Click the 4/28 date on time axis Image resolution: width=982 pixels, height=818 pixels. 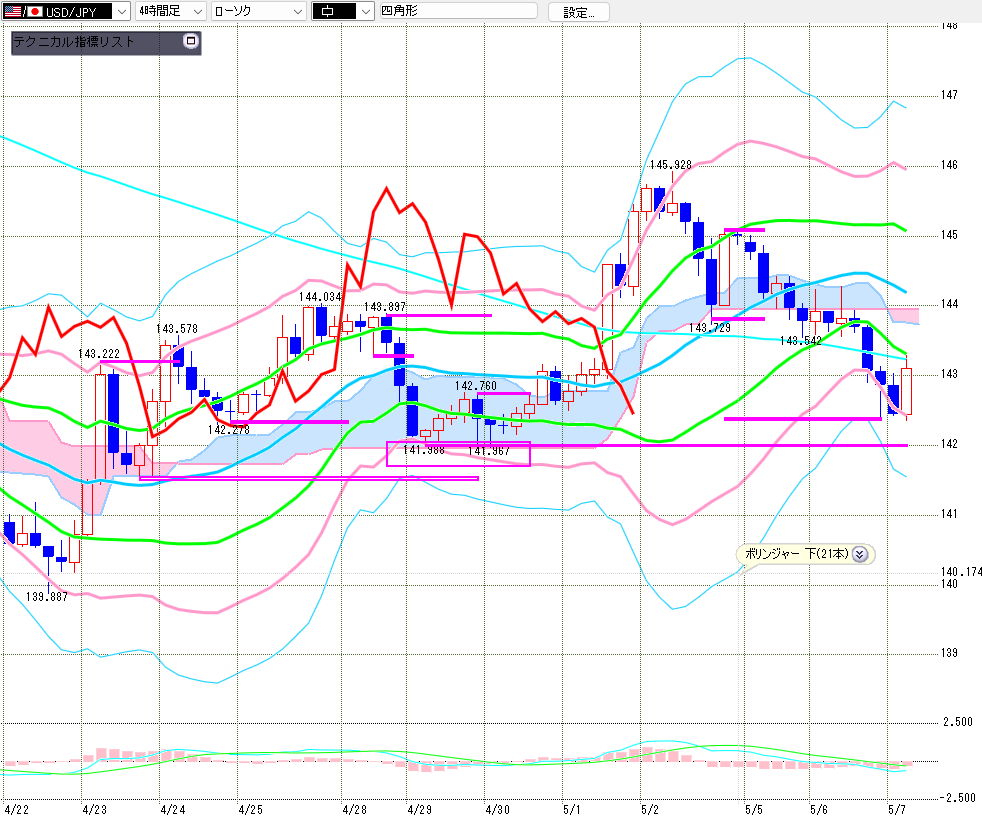[354, 809]
